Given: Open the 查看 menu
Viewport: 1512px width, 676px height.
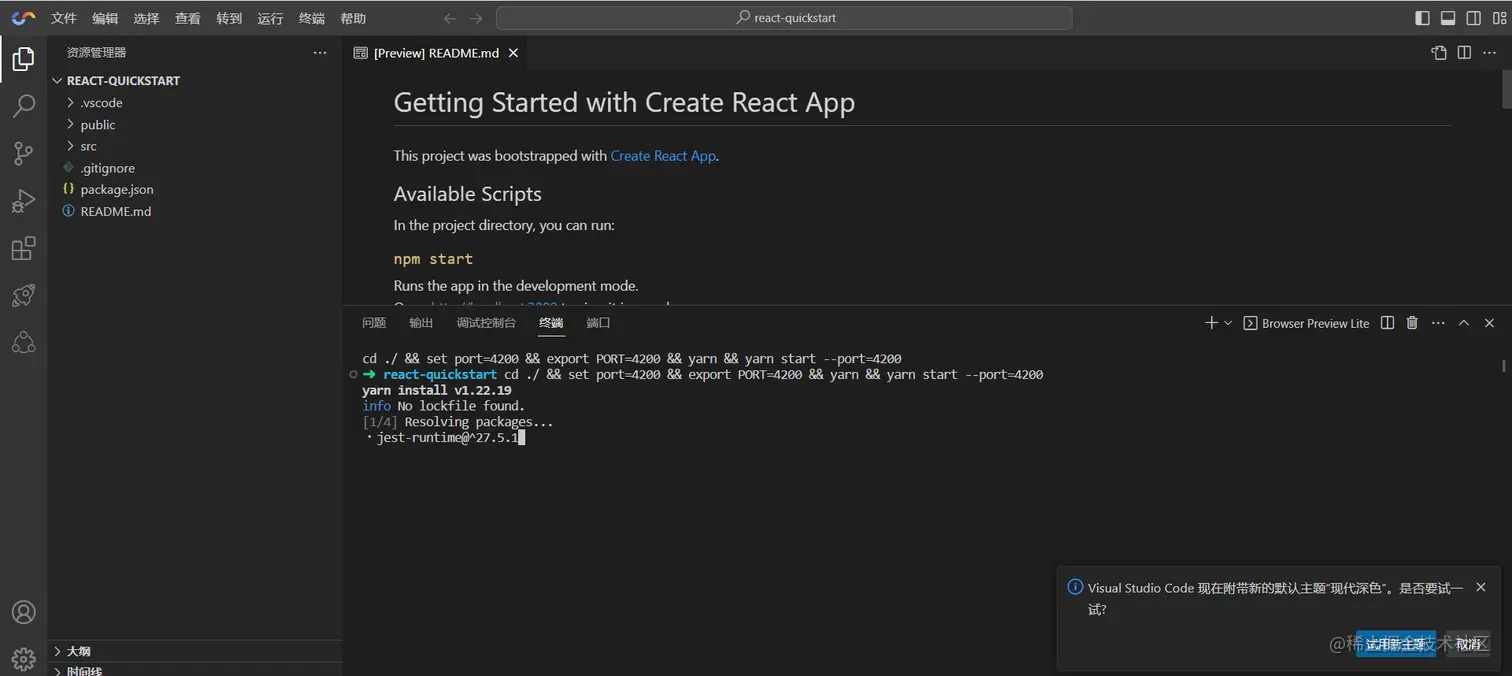Looking at the screenshot, I should click(x=187, y=18).
